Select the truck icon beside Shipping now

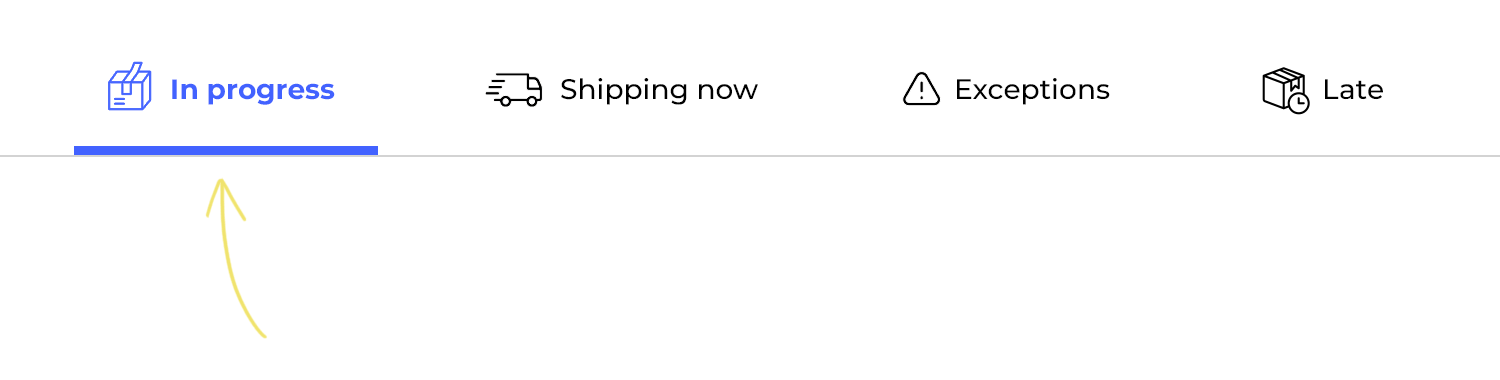[514, 89]
